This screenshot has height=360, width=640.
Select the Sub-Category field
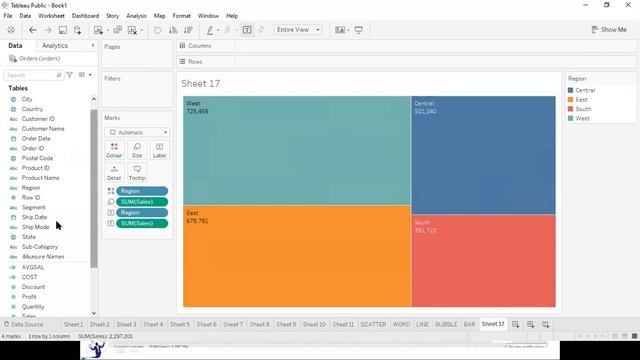pos(40,247)
